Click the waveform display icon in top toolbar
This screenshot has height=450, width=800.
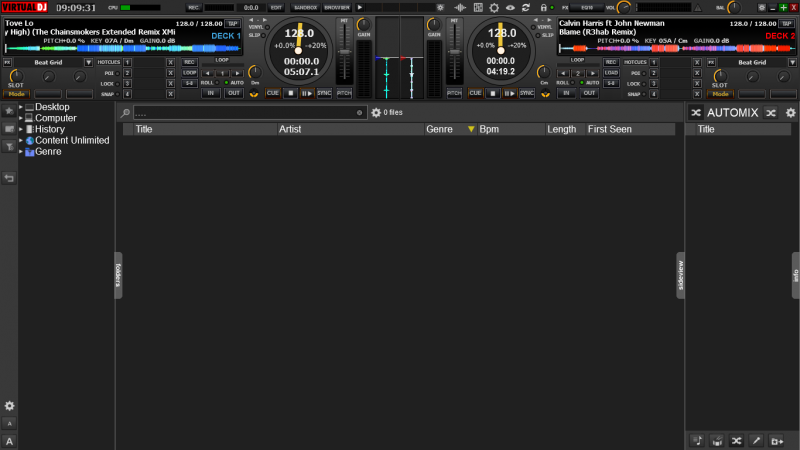pos(460,8)
